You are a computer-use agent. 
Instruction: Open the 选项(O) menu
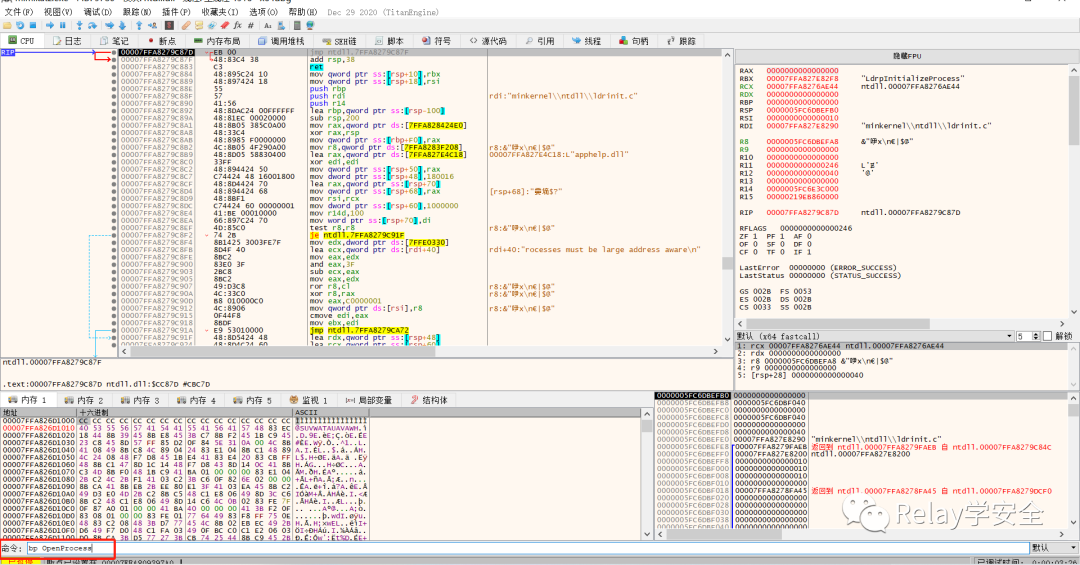click(263, 12)
